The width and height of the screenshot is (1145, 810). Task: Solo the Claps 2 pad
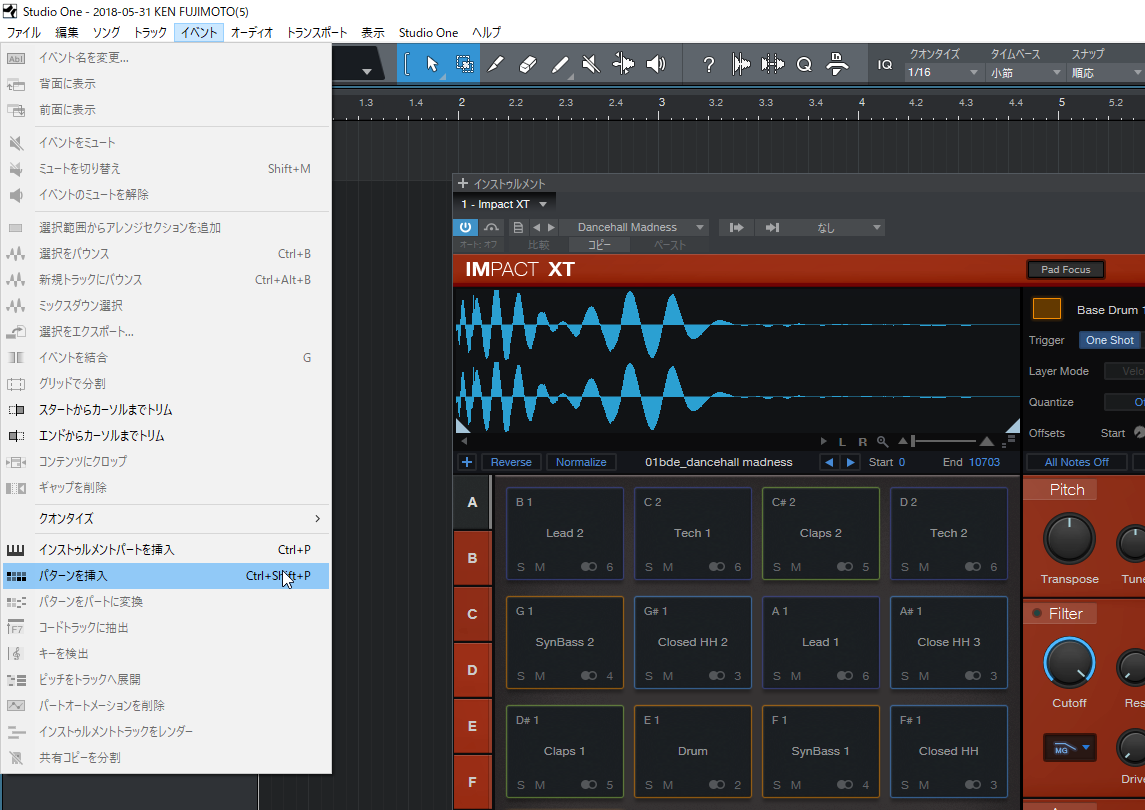(x=777, y=567)
